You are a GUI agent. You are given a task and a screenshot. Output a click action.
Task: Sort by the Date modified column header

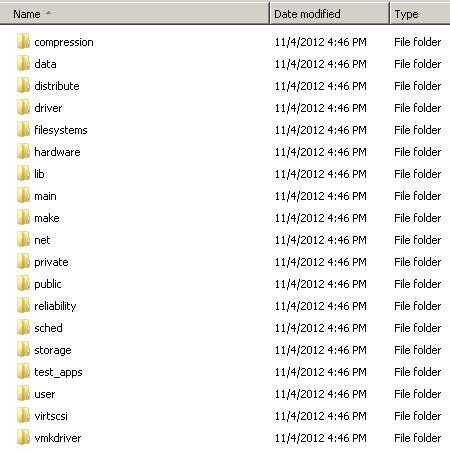coord(329,14)
